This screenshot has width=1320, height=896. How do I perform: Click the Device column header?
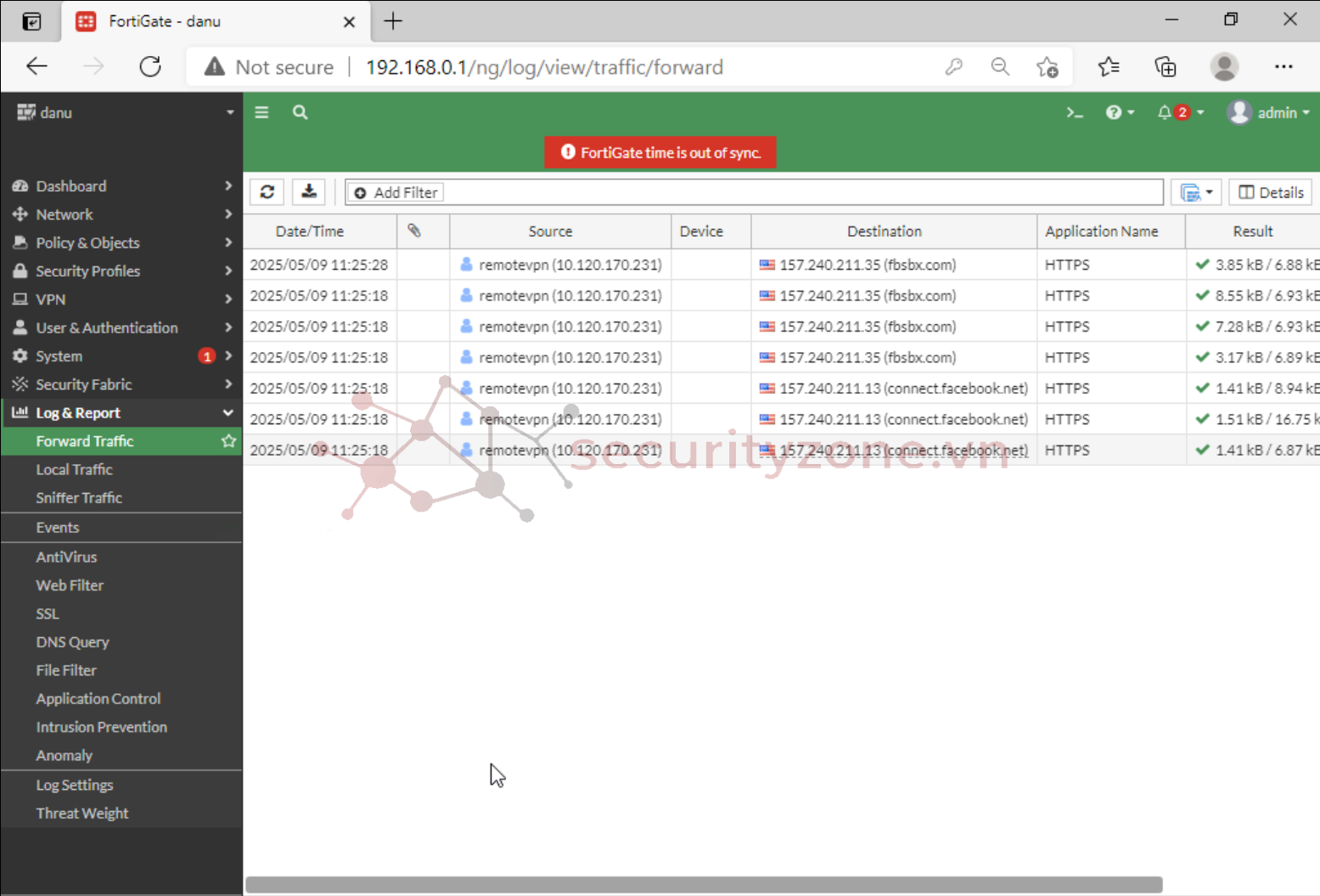(711, 231)
